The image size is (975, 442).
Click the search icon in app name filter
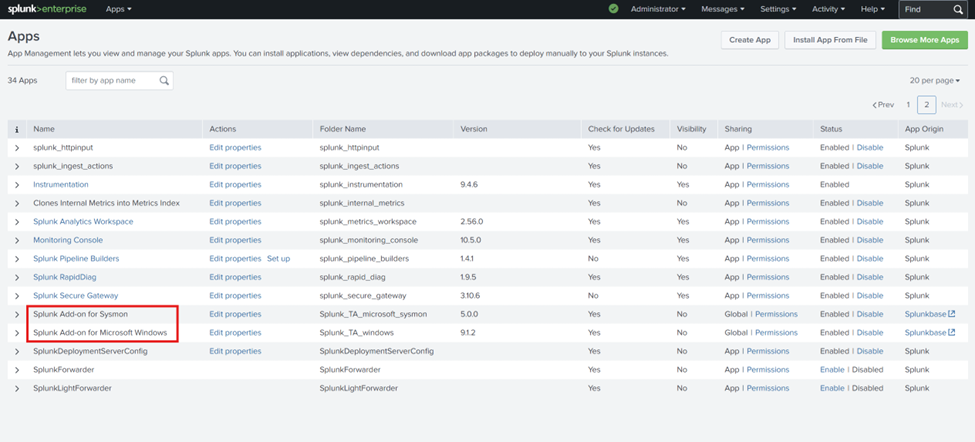(164, 80)
